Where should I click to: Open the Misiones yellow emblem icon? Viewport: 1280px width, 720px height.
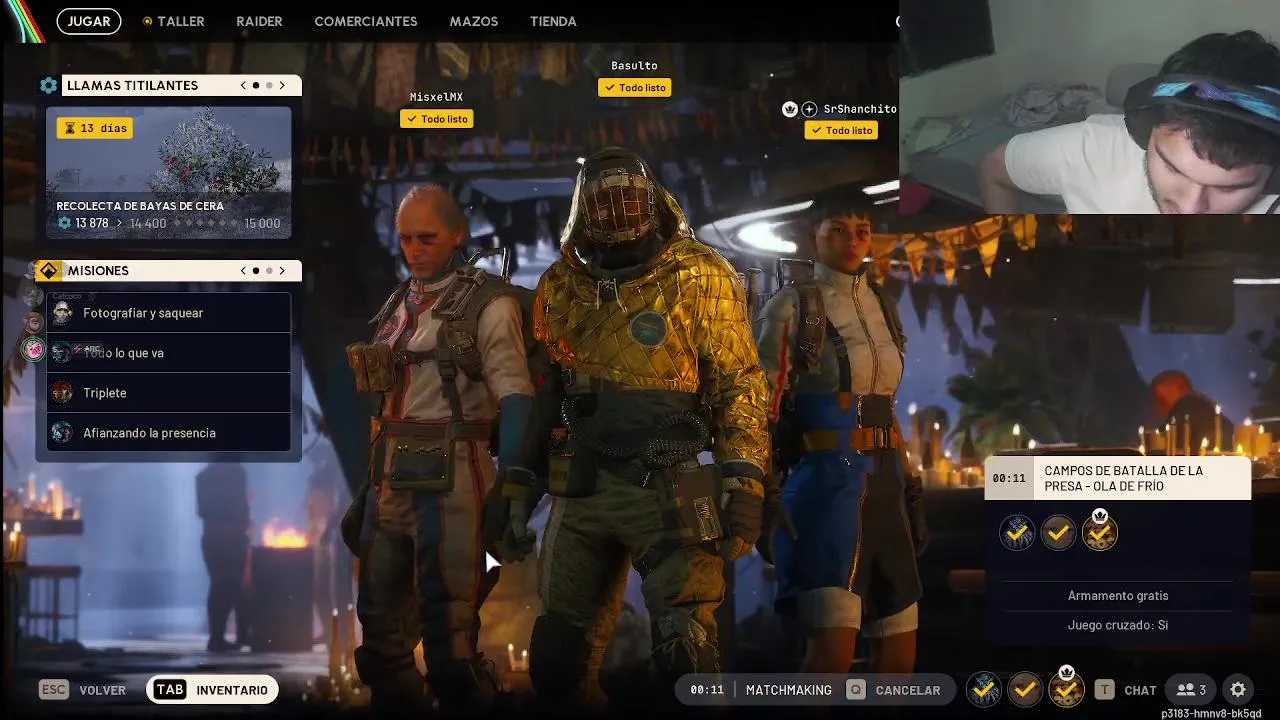pyautogui.click(x=49, y=271)
